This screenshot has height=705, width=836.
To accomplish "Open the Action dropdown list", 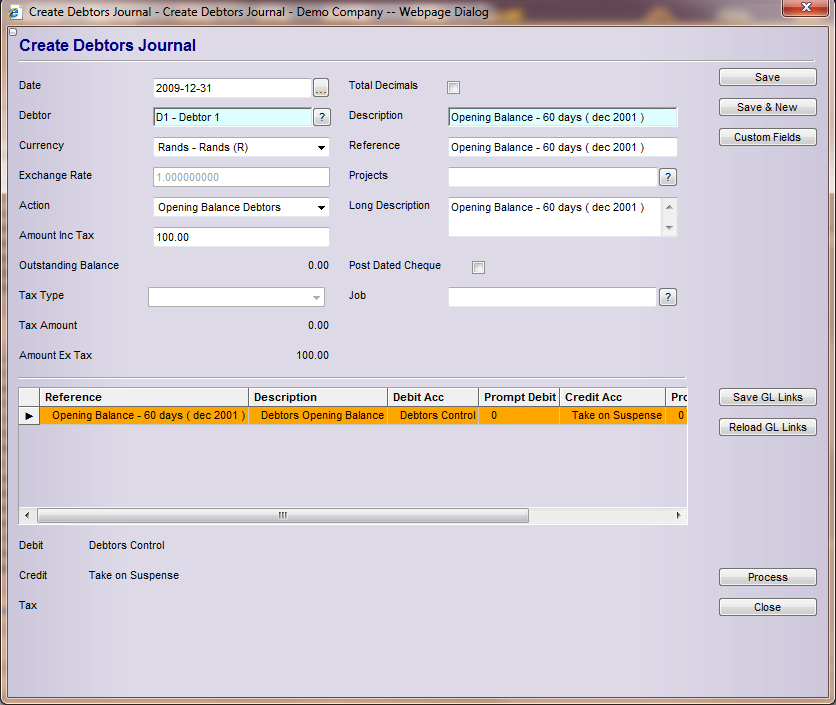I will [321, 208].
